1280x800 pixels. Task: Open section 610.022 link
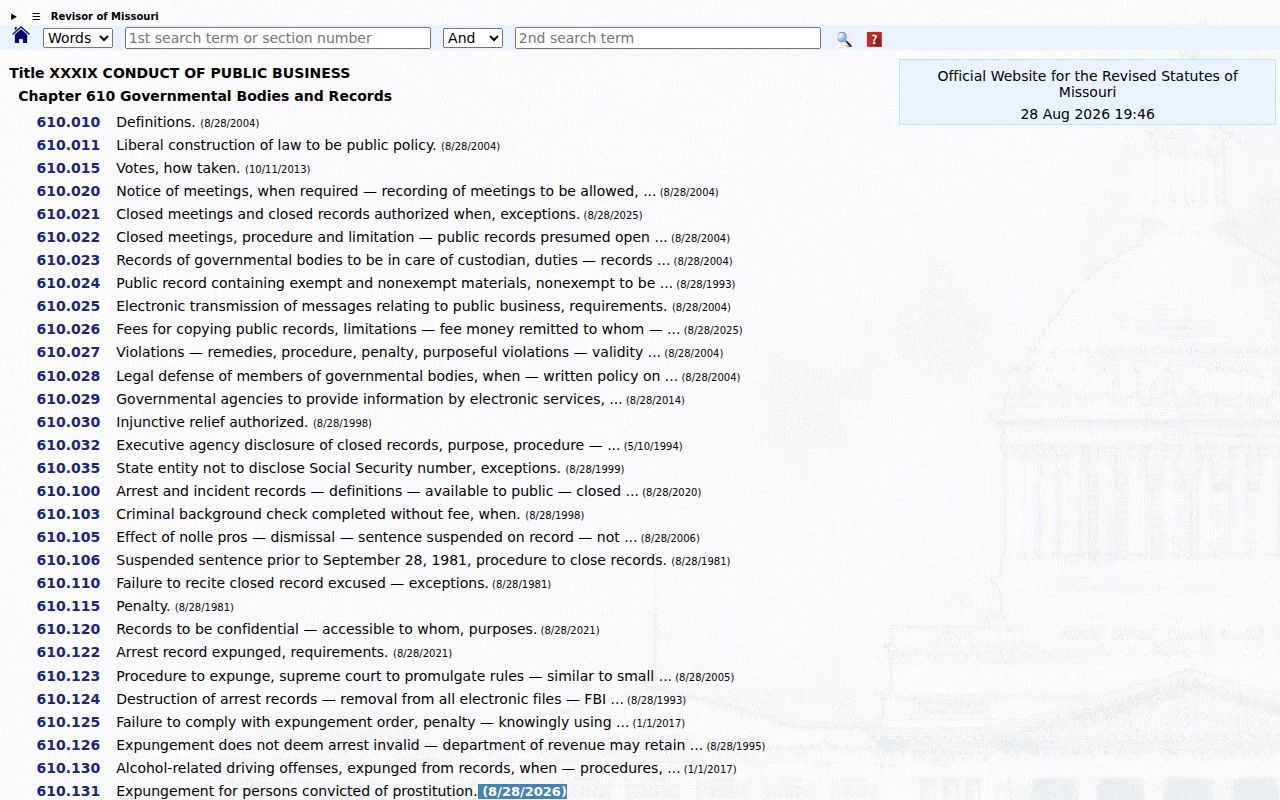click(x=69, y=237)
